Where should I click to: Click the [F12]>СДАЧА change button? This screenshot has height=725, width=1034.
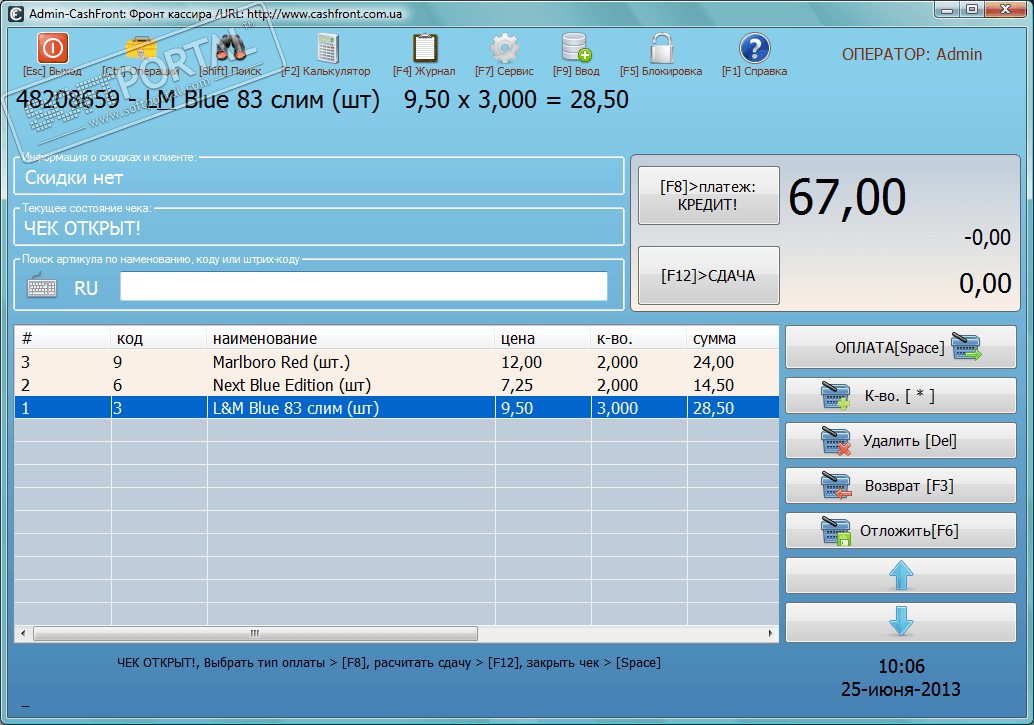point(708,276)
